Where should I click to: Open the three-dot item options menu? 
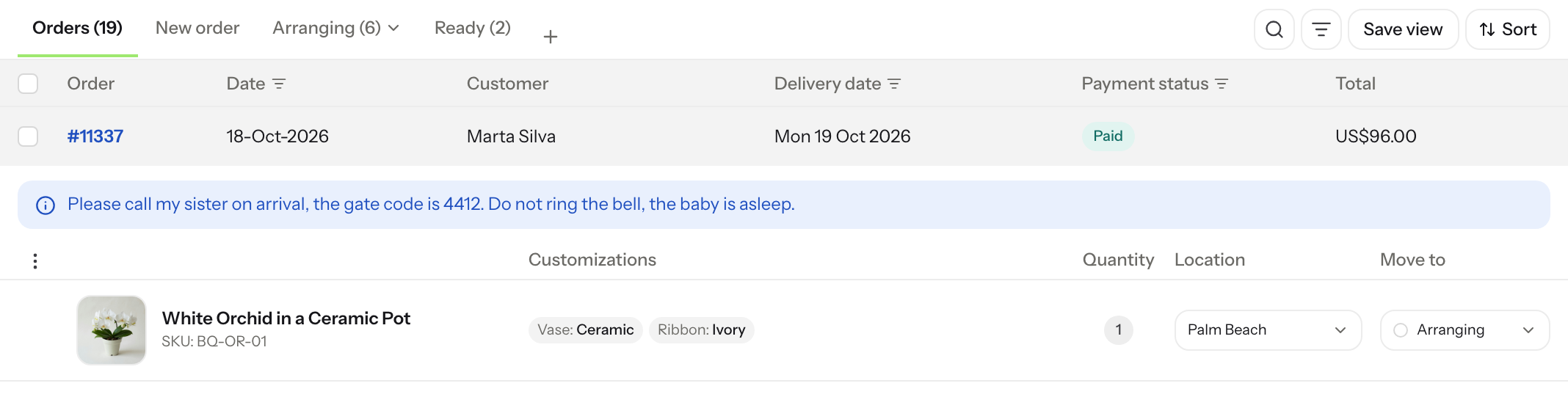(35, 261)
